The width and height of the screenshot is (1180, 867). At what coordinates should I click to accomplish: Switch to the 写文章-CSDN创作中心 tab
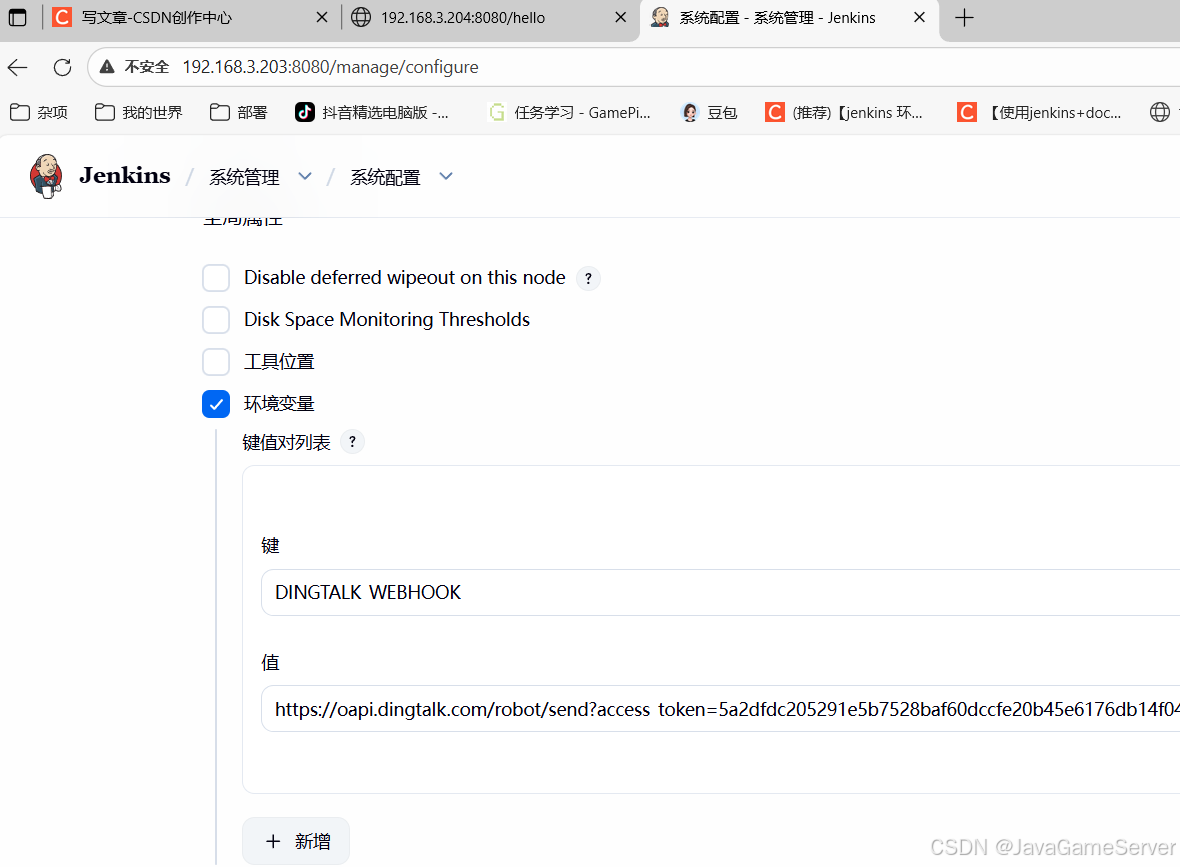[x=190, y=17]
